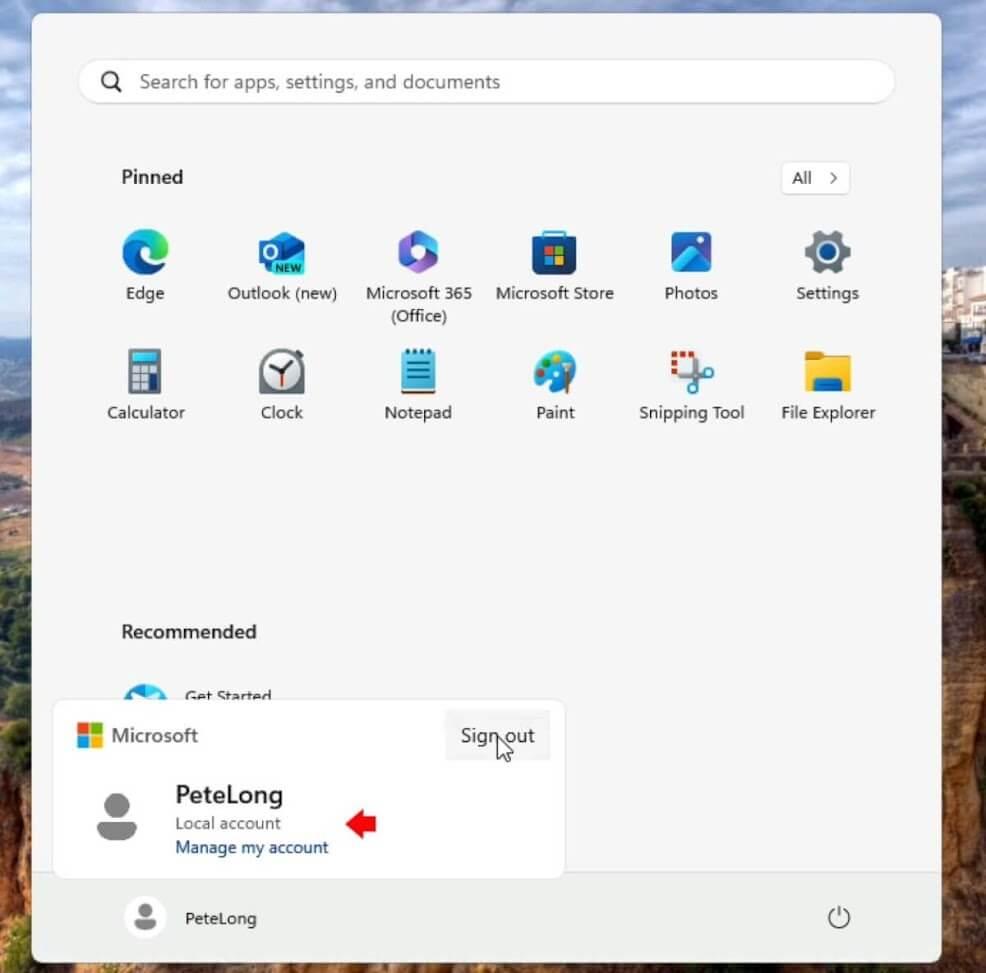
Task: Click the Recommended section heading
Action: pyautogui.click(x=189, y=632)
